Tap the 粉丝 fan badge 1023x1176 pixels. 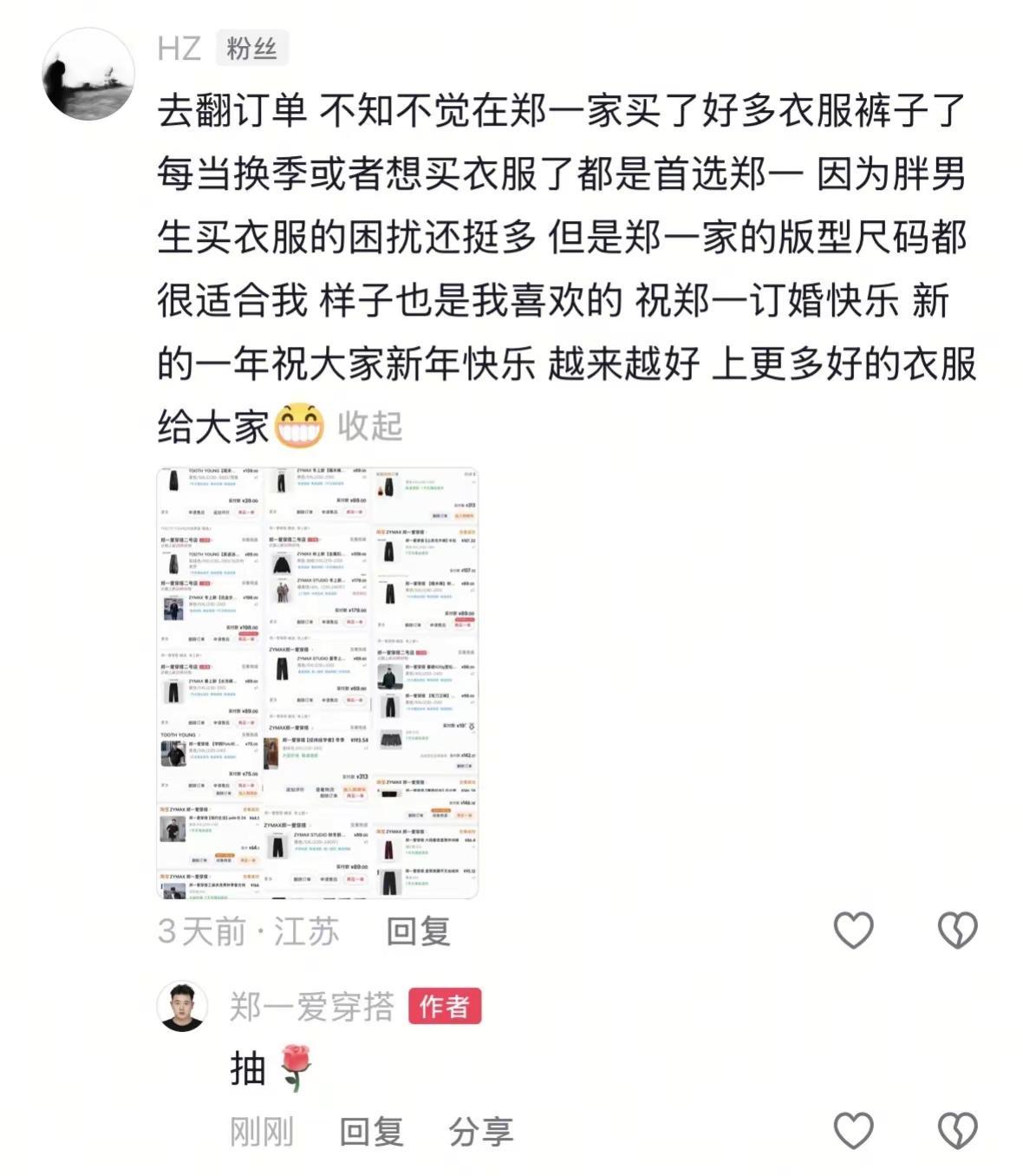pos(251,49)
